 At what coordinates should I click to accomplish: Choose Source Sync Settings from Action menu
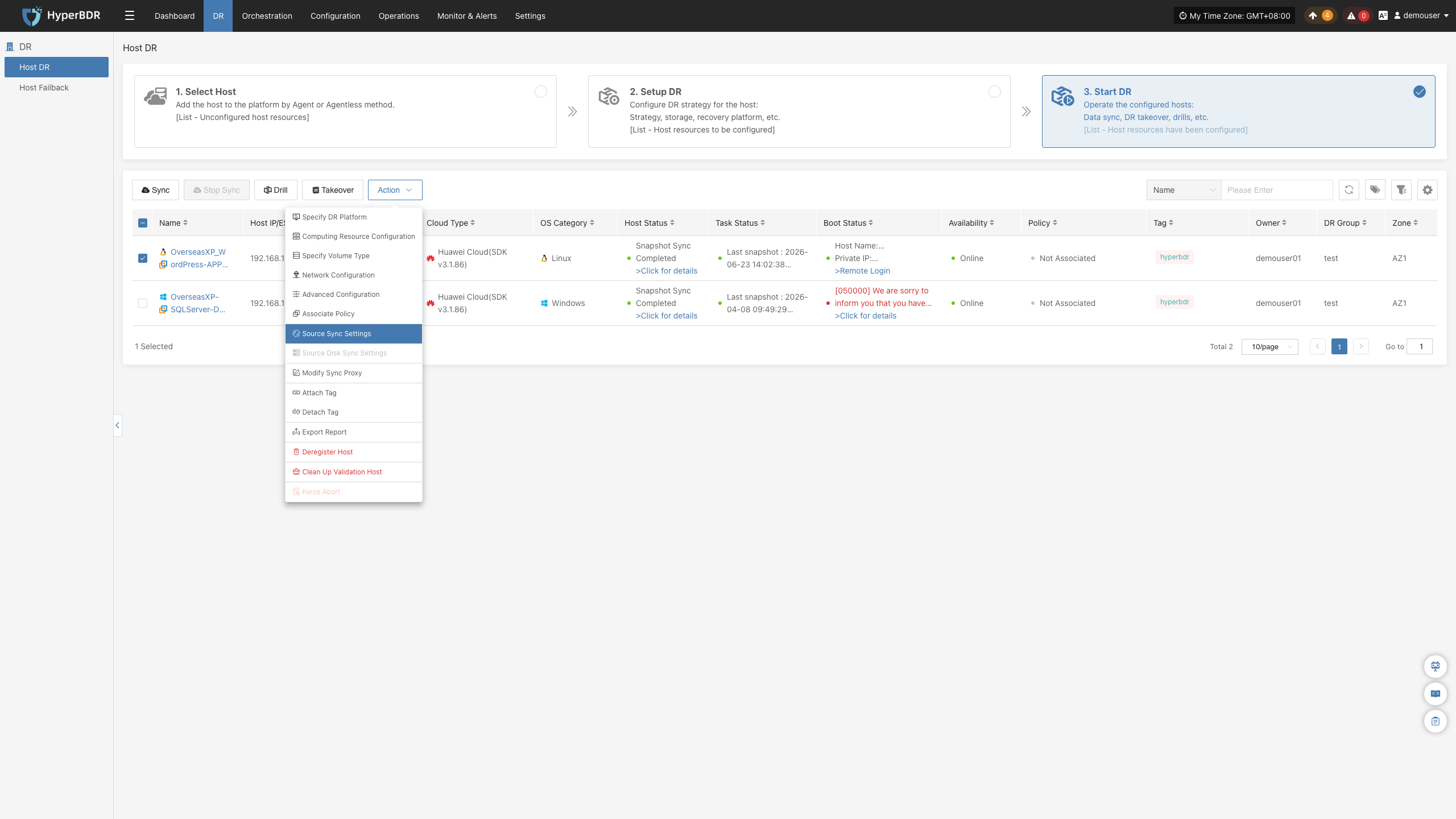[354, 334]
